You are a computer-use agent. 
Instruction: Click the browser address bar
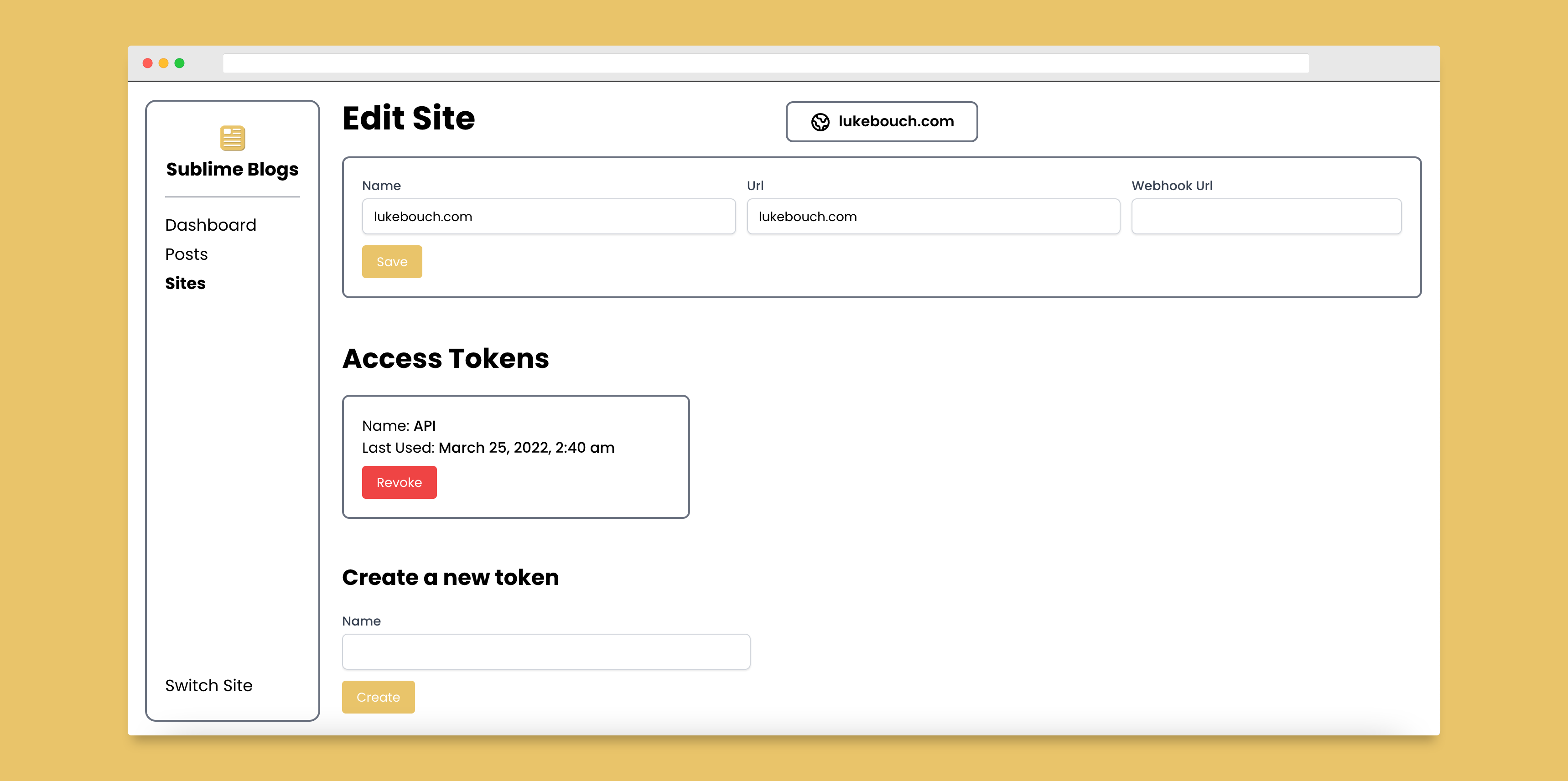[766, 63]
